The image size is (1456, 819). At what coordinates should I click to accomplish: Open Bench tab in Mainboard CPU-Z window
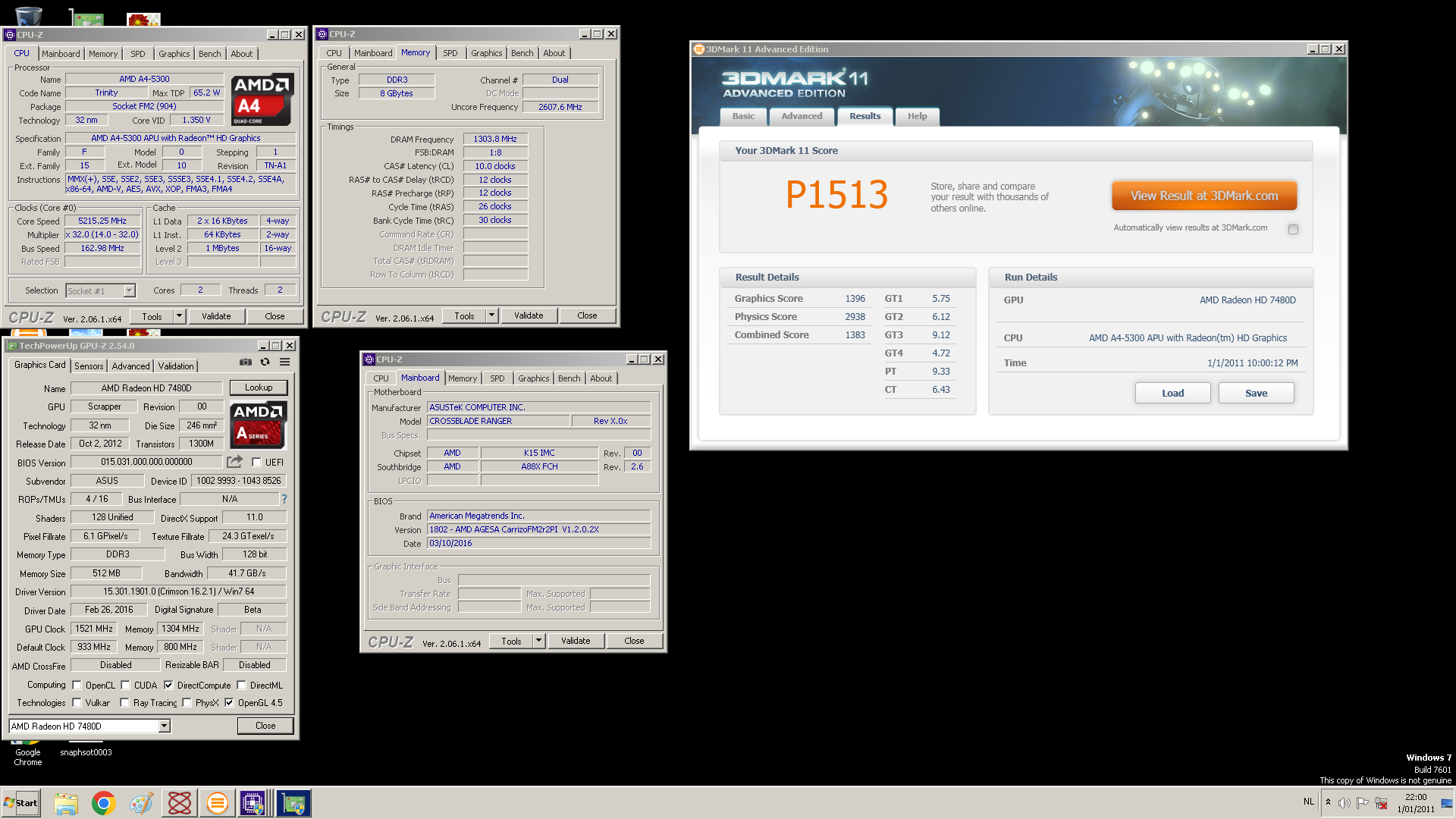pos(569,378)
